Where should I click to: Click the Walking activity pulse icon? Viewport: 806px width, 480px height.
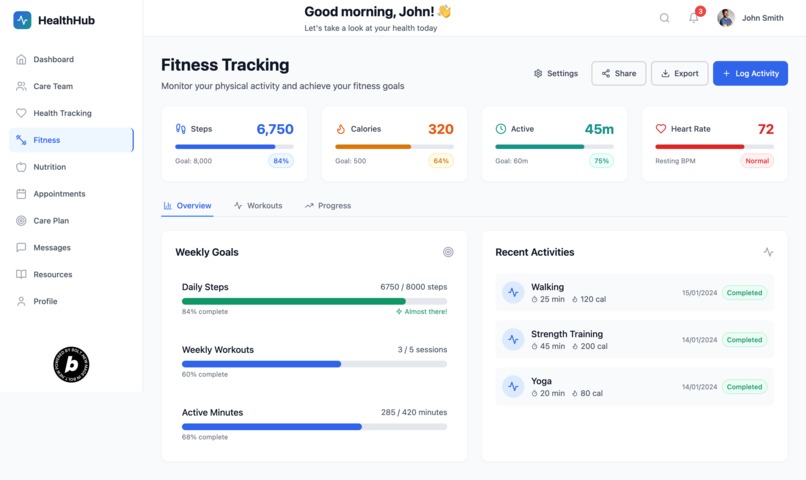(x=513, y=292)
